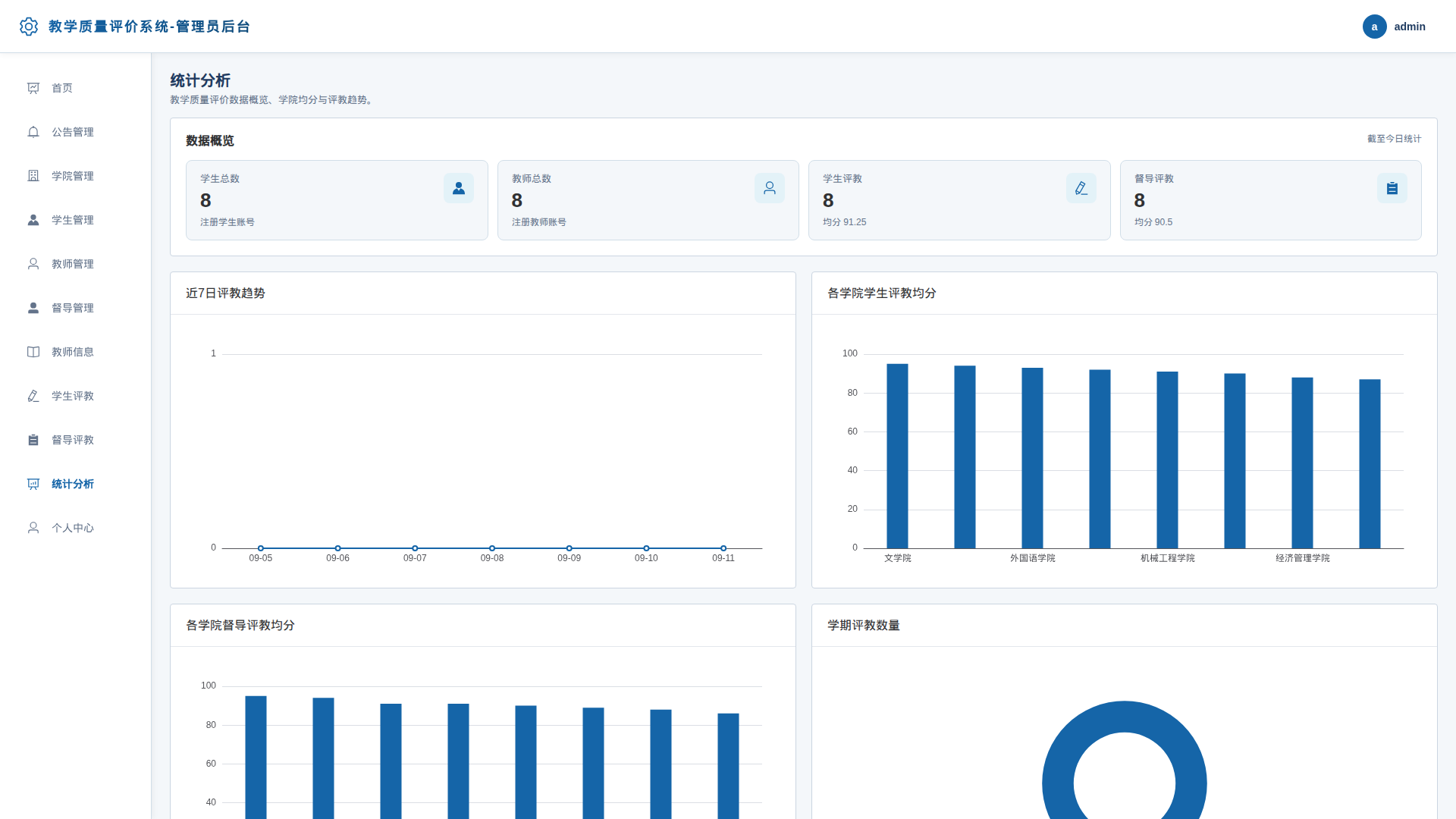1456x819 pixels.
Task: Click the first bar in 督导评教均分 chart
Action: tap(256, 757)
